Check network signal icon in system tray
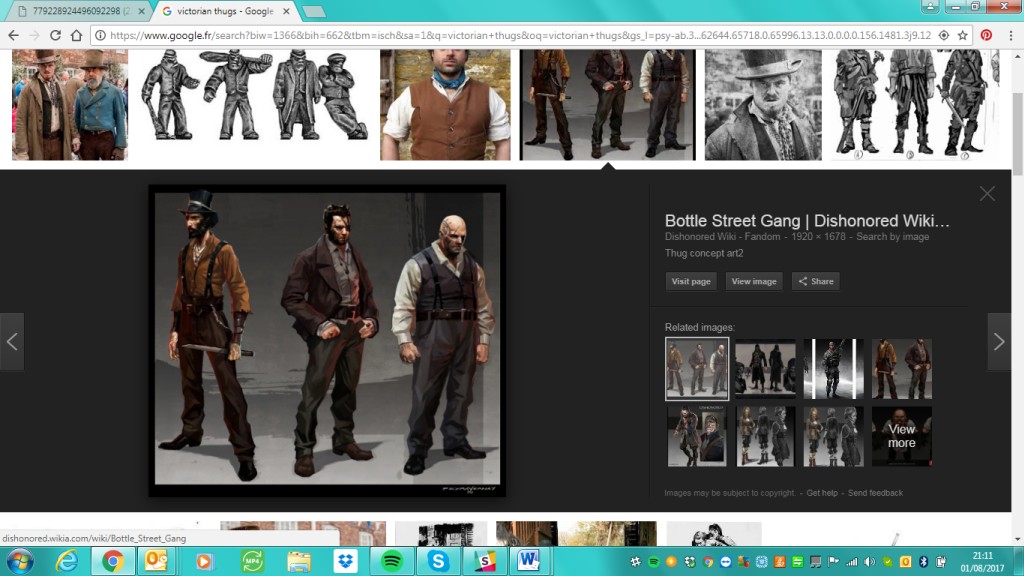 tap(852, 562)
